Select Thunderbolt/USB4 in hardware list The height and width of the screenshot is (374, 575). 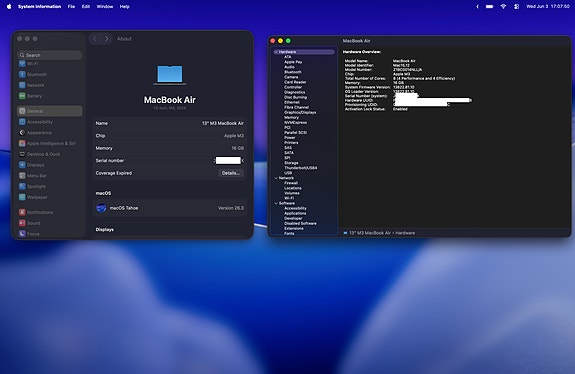pyautogui.click(x=301, y=168)
